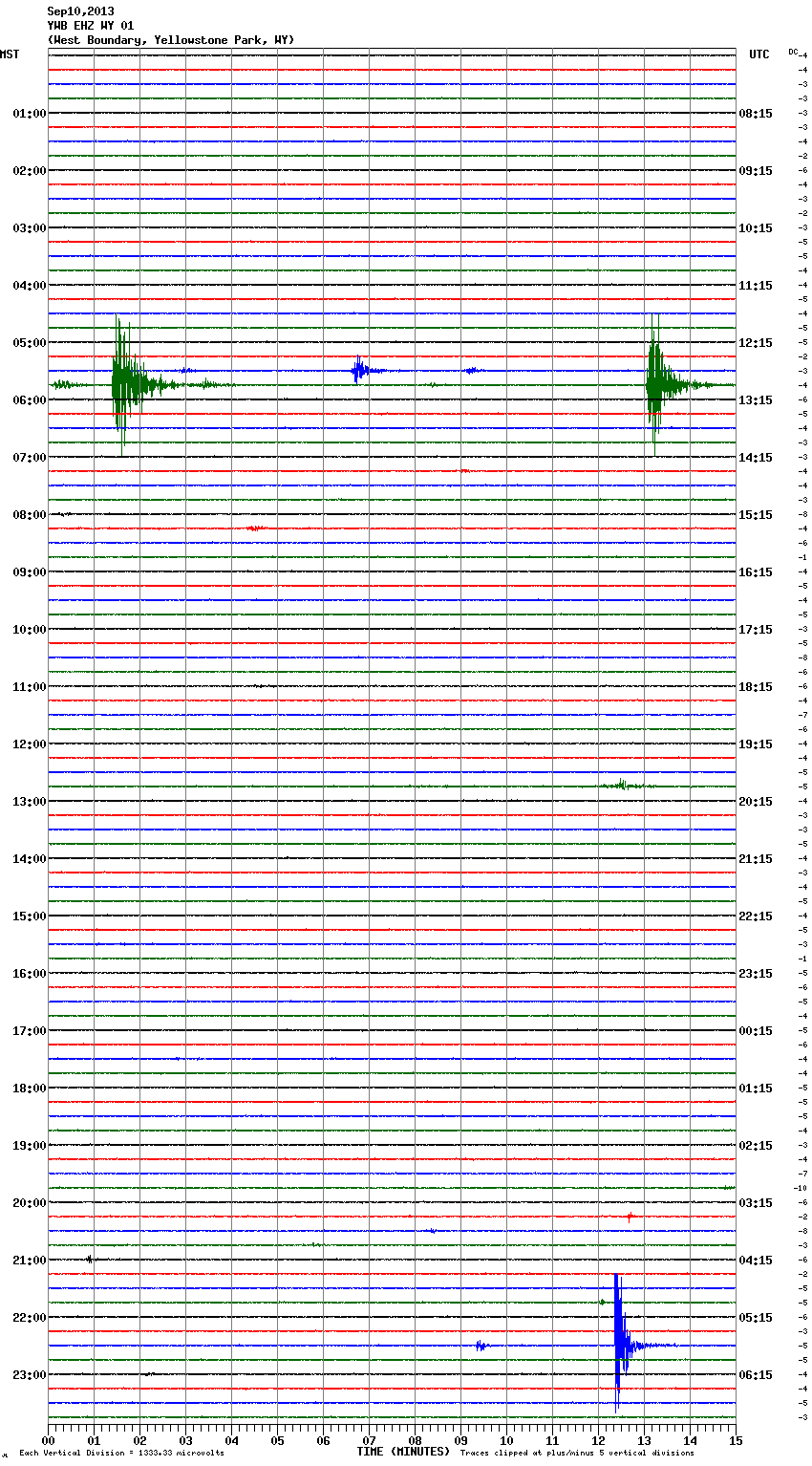Click the 05:00 MST row label

coord(30,343)
